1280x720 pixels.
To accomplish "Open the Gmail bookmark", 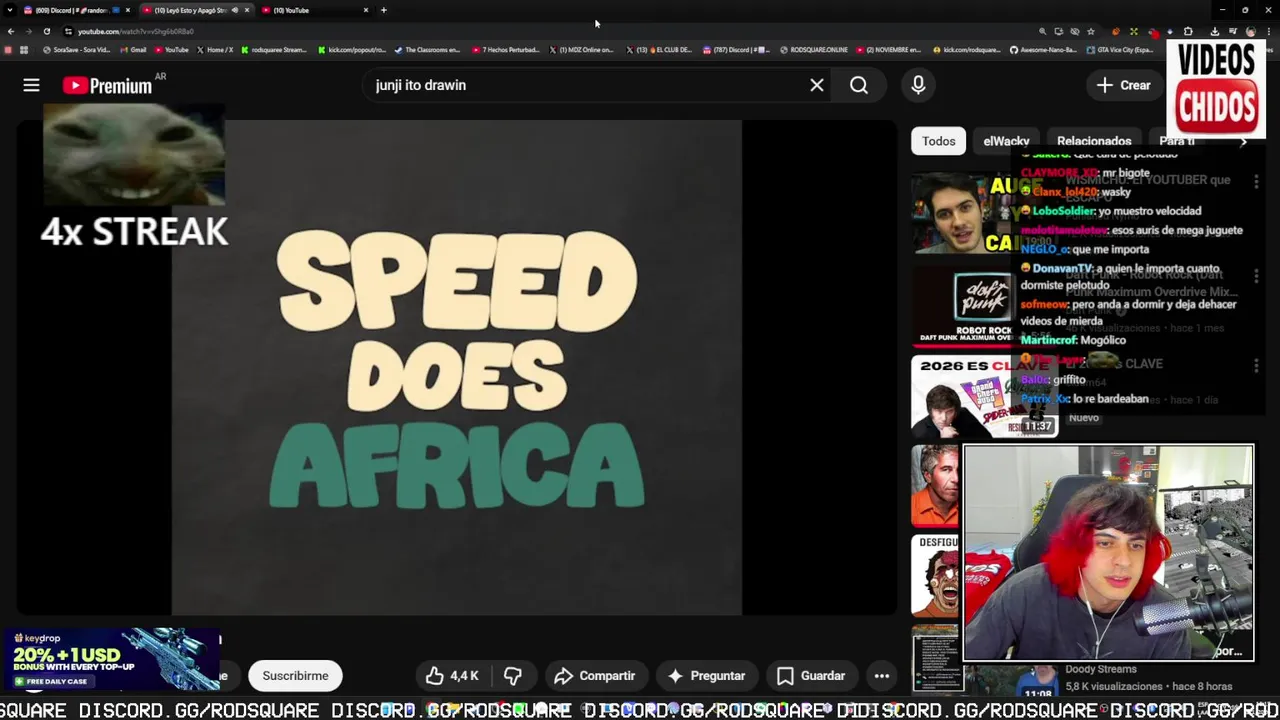I will coord(134,50).
